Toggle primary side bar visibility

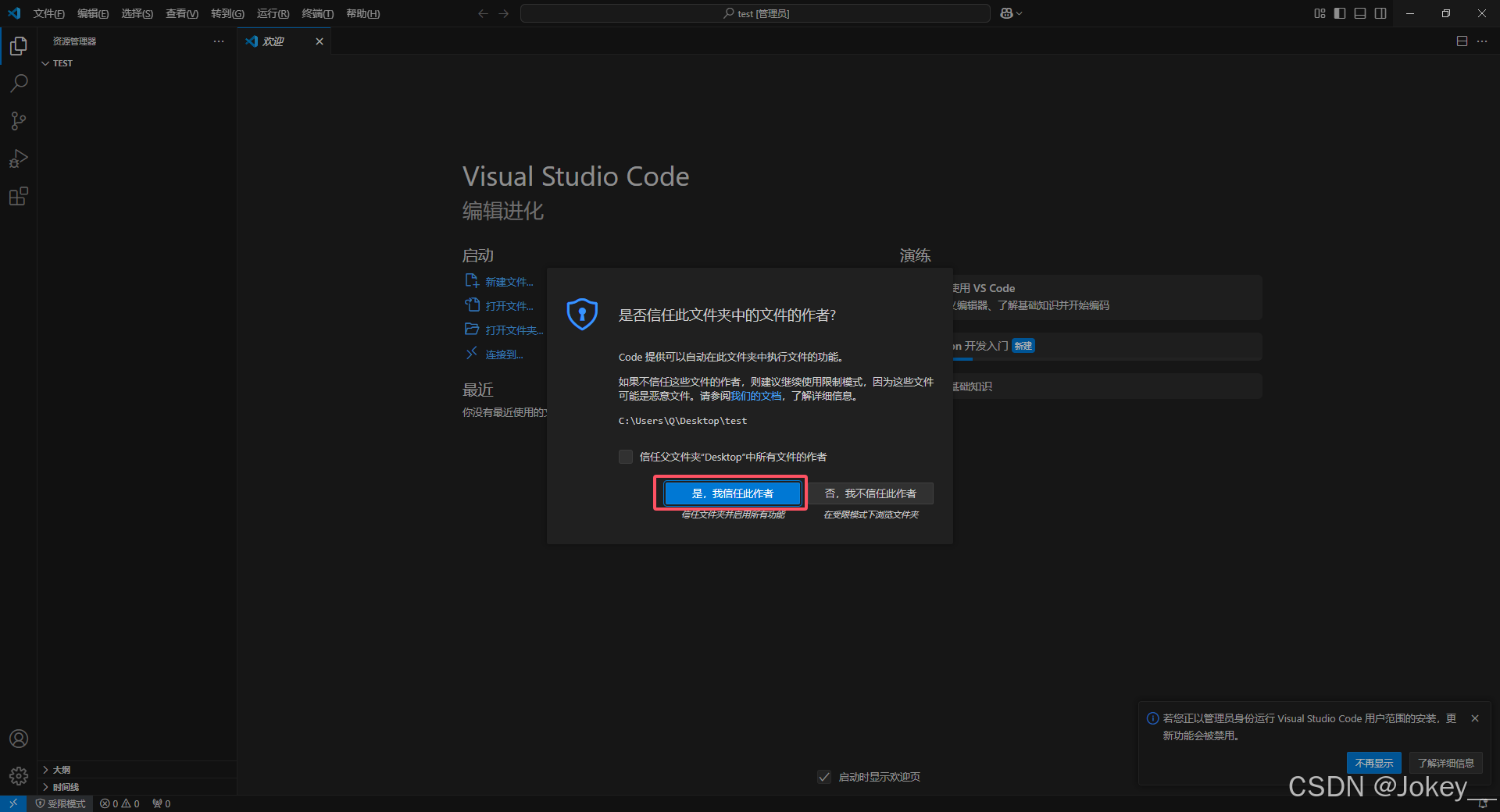(1340, 13)
